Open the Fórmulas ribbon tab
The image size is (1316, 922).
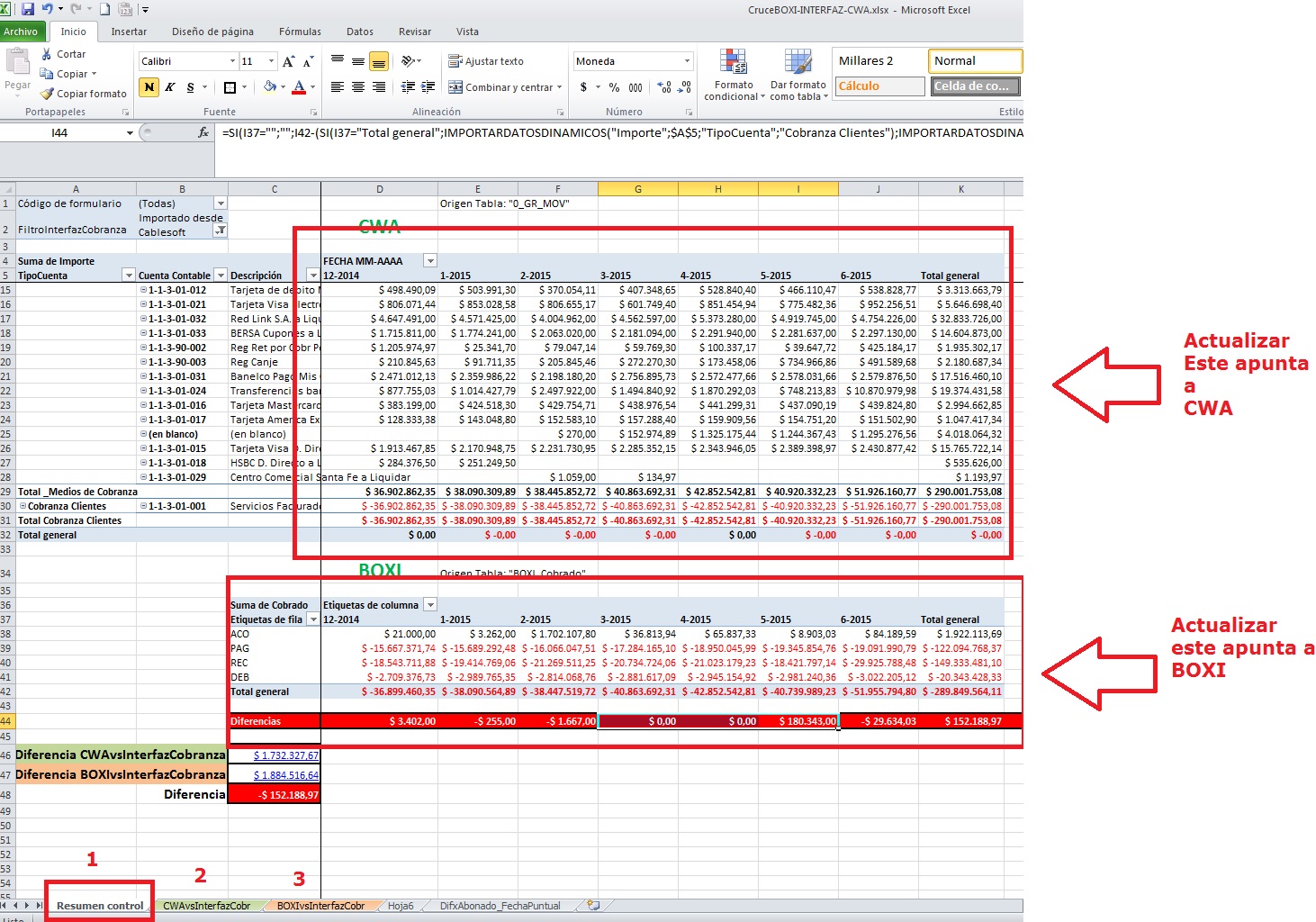click(300, 32)
